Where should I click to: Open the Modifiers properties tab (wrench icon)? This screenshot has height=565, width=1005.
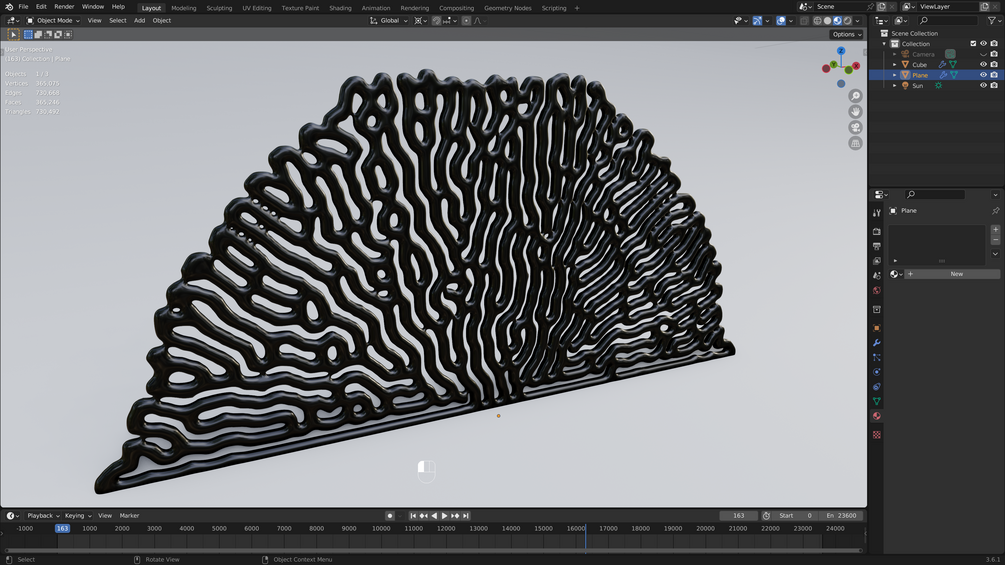pos(877,343)
